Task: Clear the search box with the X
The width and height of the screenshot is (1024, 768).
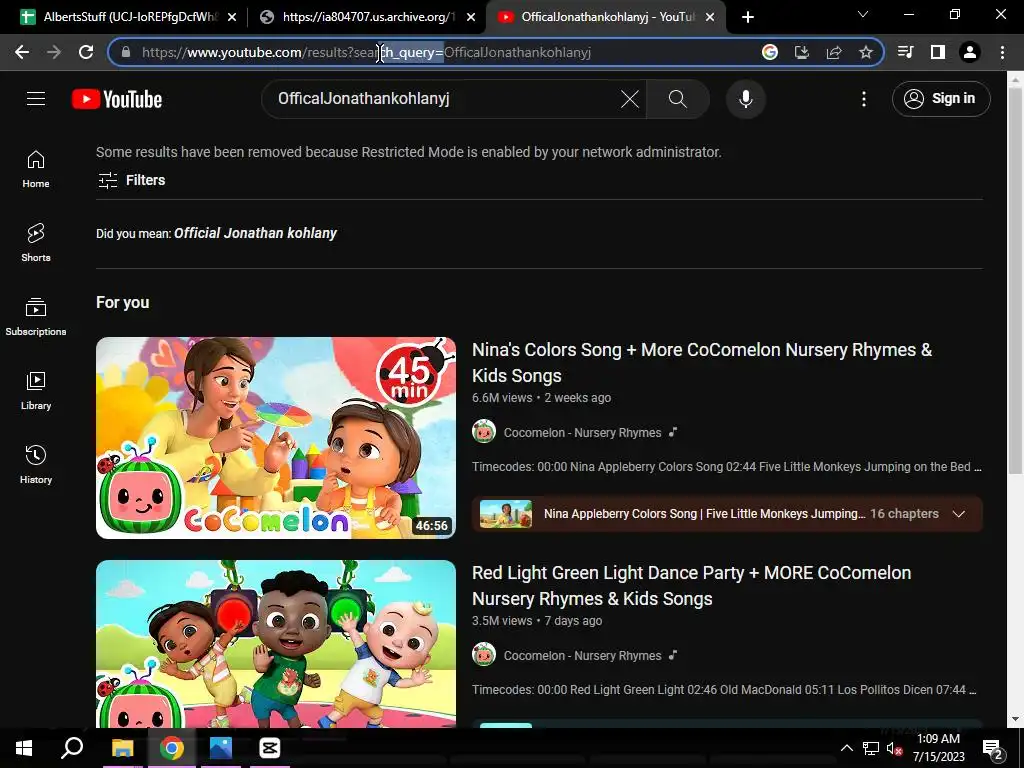Action: (x=630, y=99)
